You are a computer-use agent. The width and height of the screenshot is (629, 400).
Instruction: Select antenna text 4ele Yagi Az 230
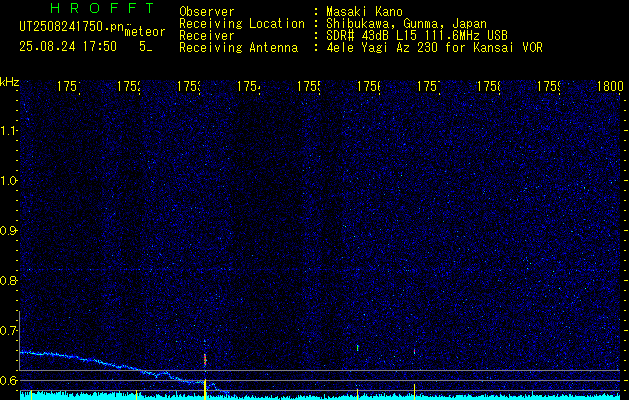(x=382, y=48)
